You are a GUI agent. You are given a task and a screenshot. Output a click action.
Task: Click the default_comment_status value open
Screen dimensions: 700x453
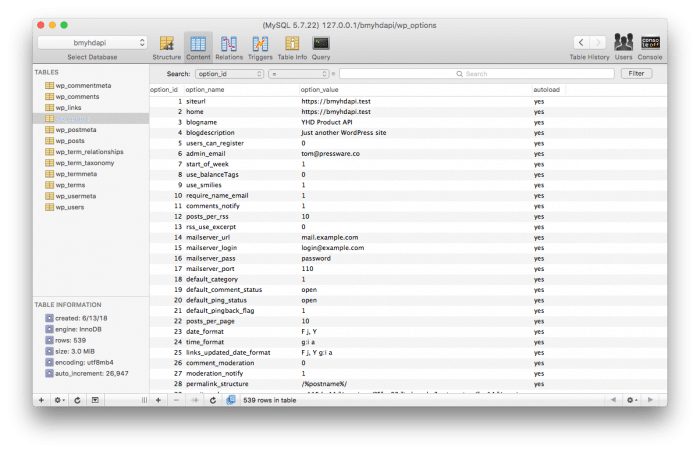coord(309,290)
